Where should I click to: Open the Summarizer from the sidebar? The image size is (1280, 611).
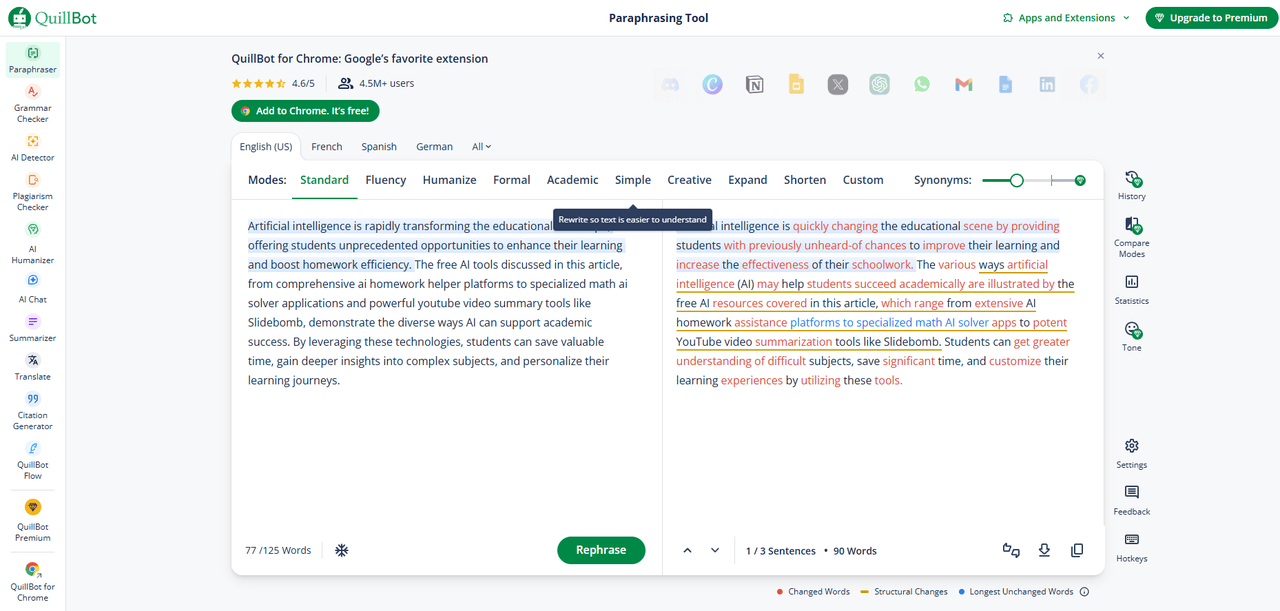point(32,330)
